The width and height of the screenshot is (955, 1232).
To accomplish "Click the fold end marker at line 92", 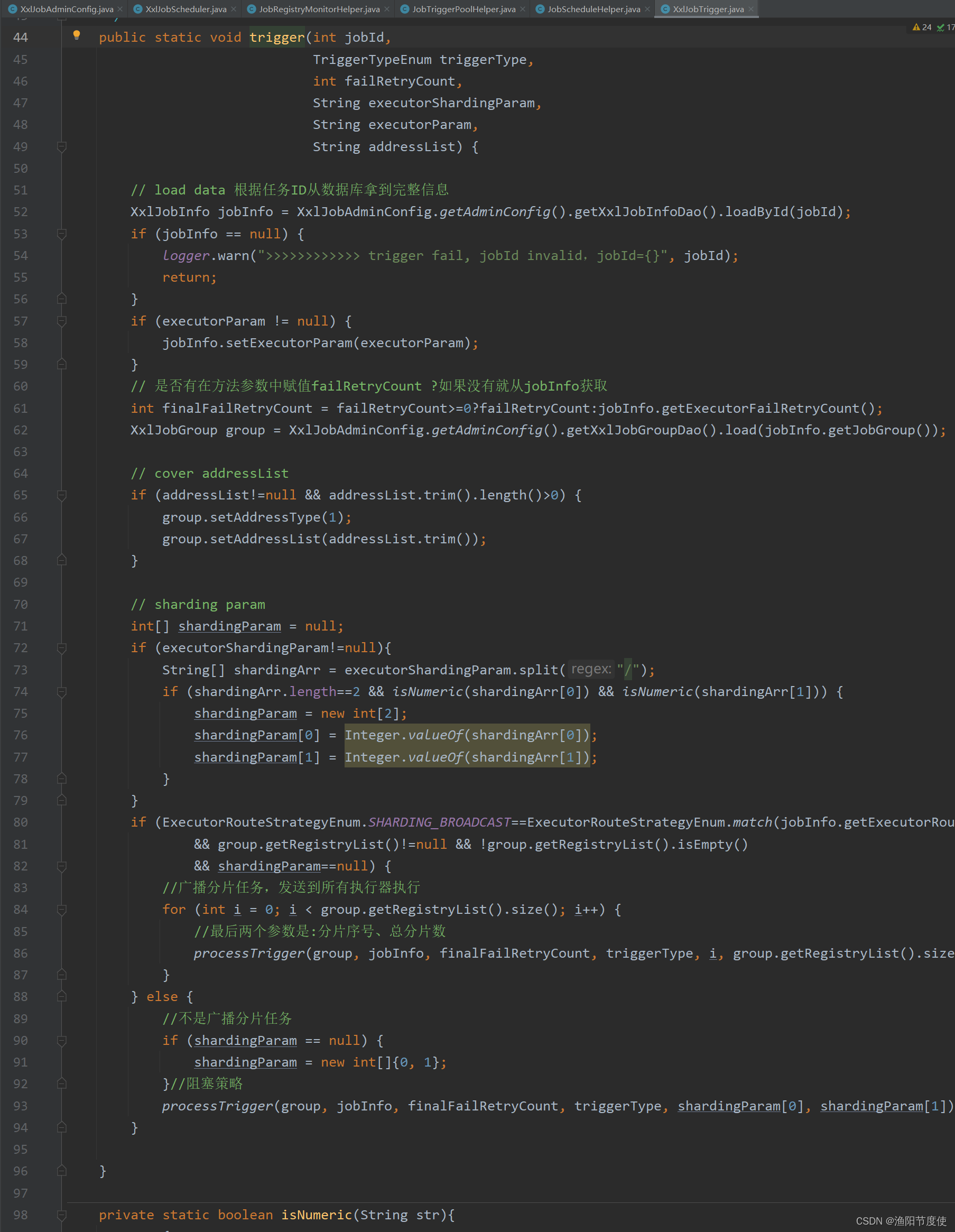I will coord(62,1083).
